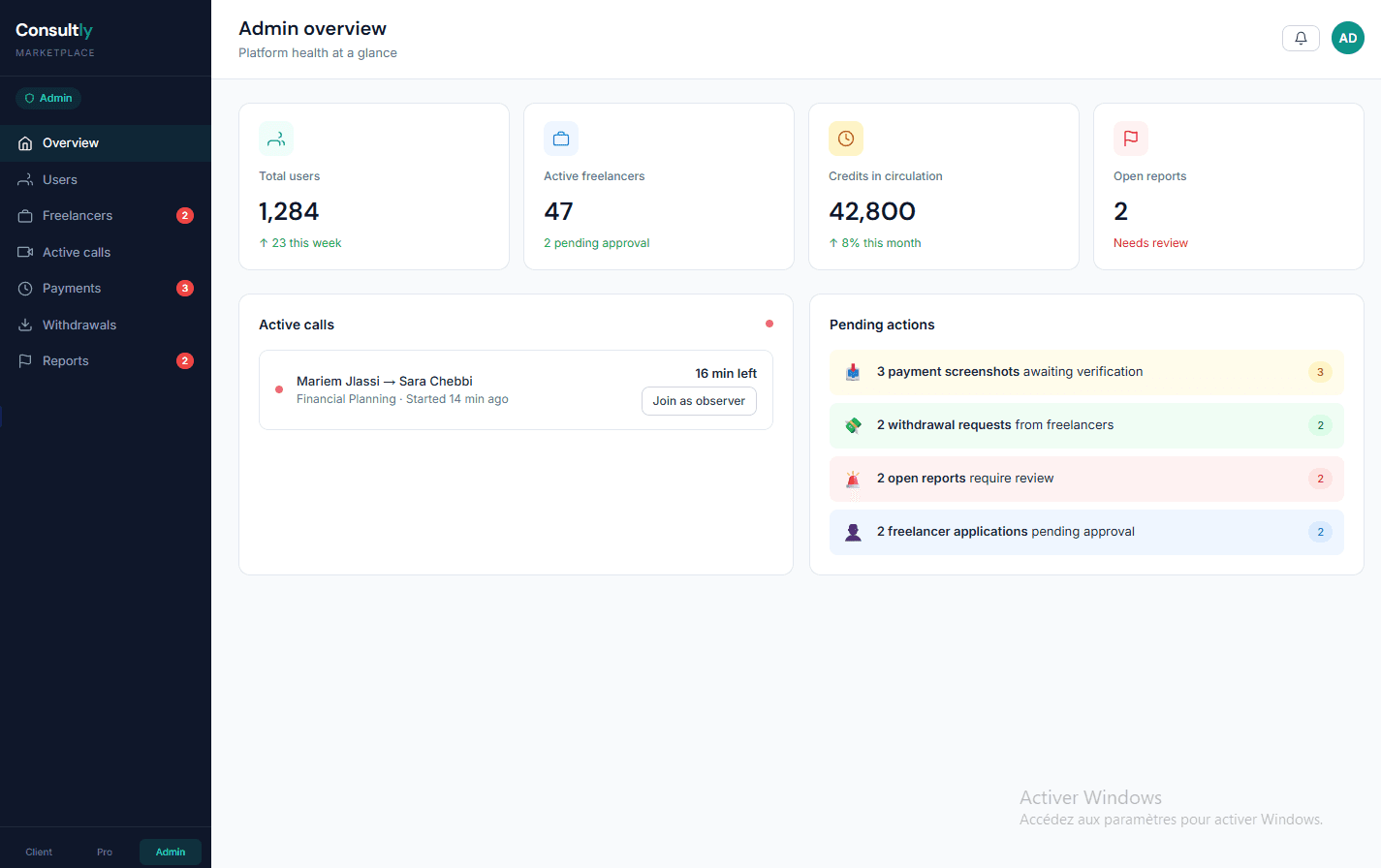Screen dimensions: 1381x868
Task: Open the Overview menu item
Action: 106,143
